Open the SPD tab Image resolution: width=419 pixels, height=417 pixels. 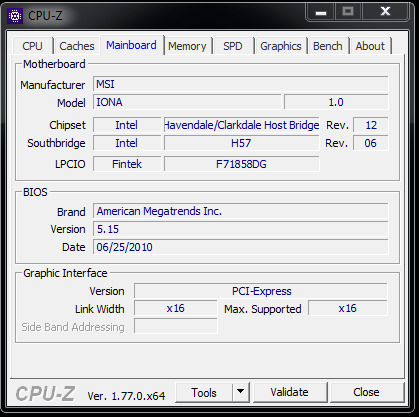point(233,46)
